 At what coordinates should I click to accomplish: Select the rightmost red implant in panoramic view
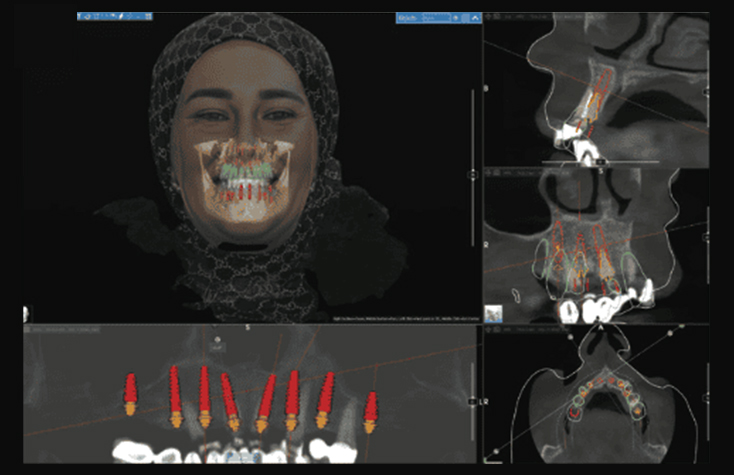pyautogui.click(x=371, y=406)
